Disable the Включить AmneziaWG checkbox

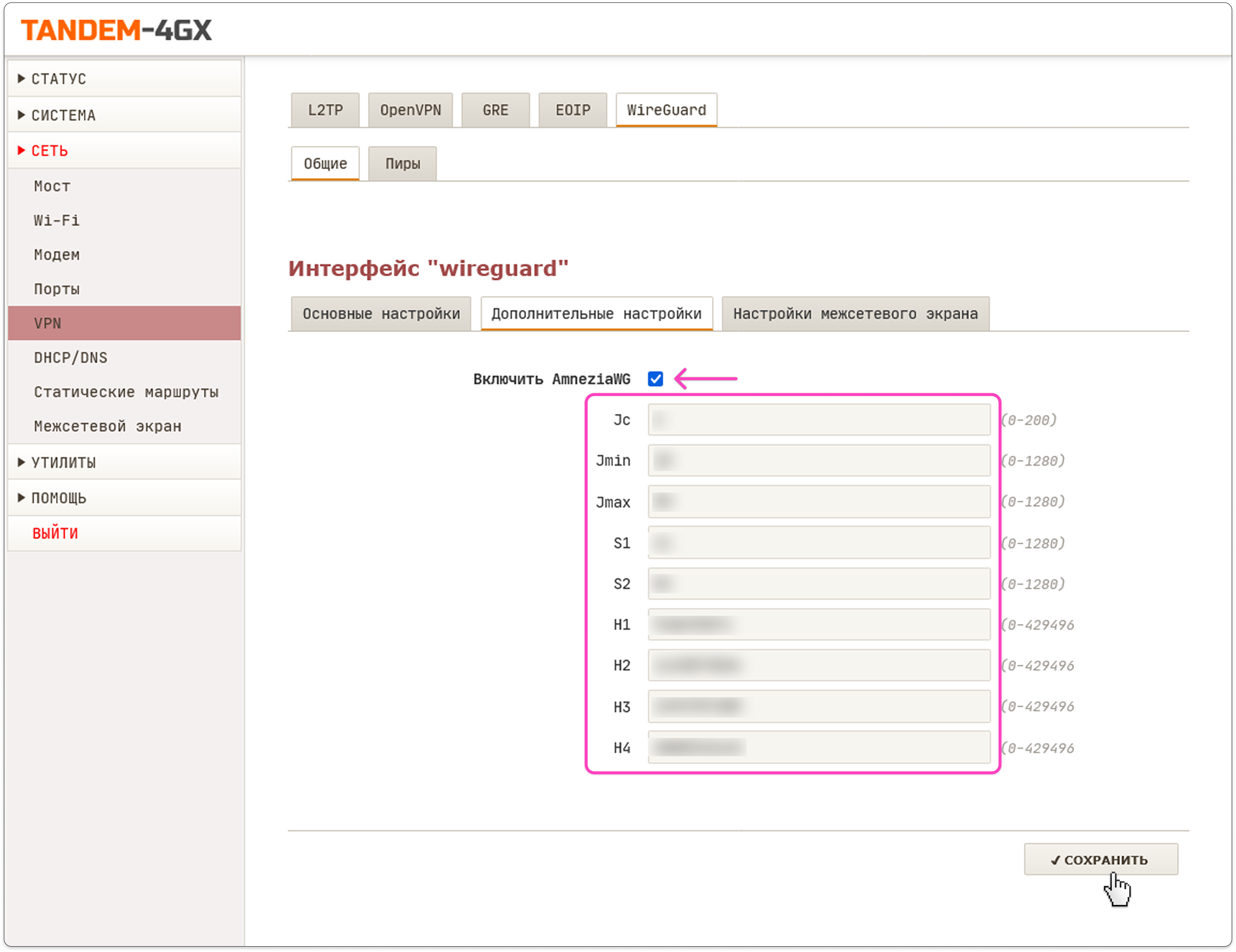point(655,379)
